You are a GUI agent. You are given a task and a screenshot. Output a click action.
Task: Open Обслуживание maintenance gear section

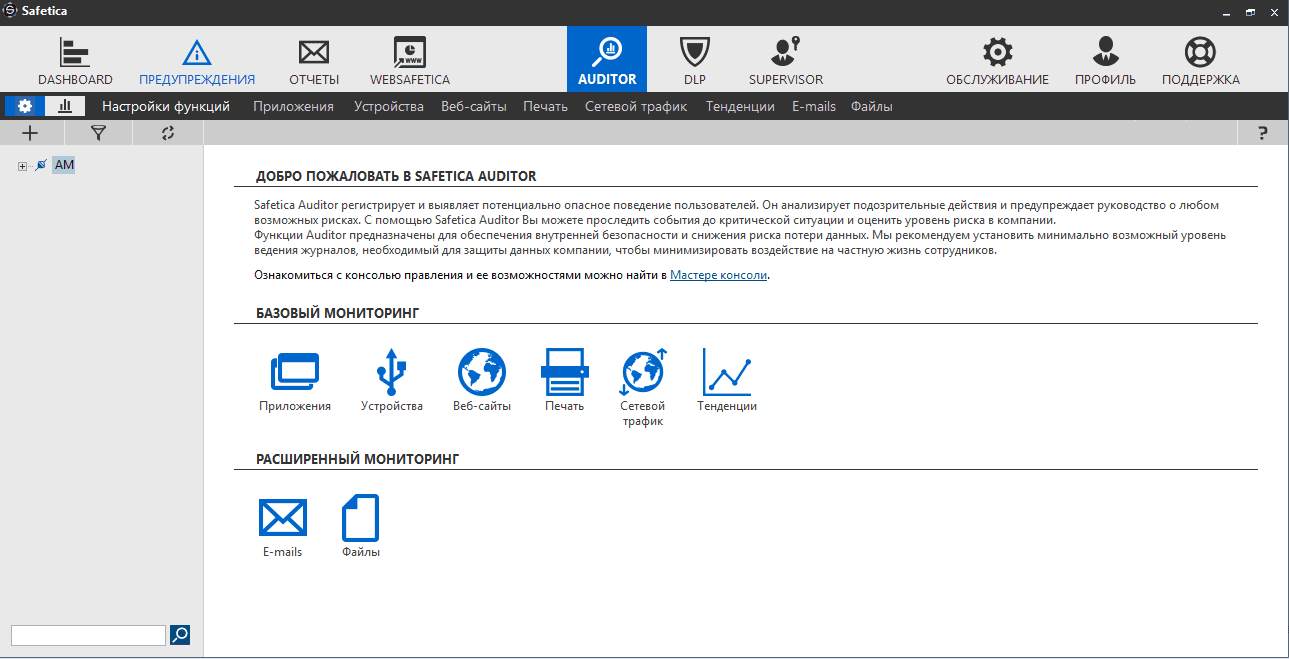[x=997, y=60]
